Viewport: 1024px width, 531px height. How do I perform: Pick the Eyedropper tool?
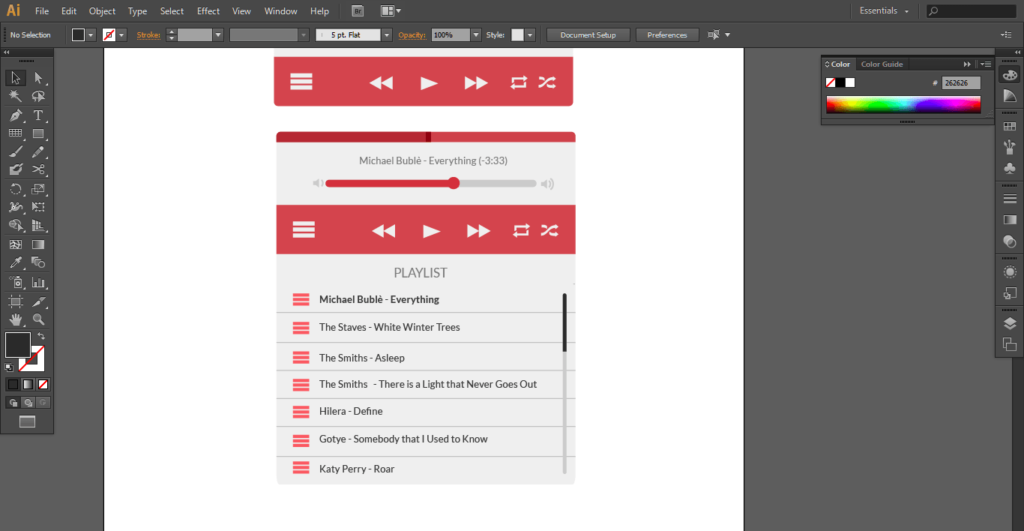click(x=15, y=263)
